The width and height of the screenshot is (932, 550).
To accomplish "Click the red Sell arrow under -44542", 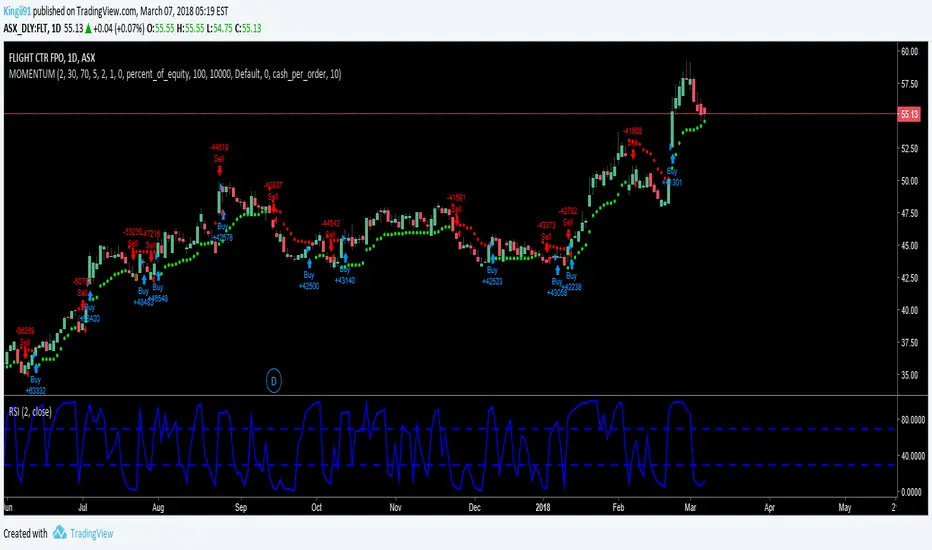I will 331,246.
